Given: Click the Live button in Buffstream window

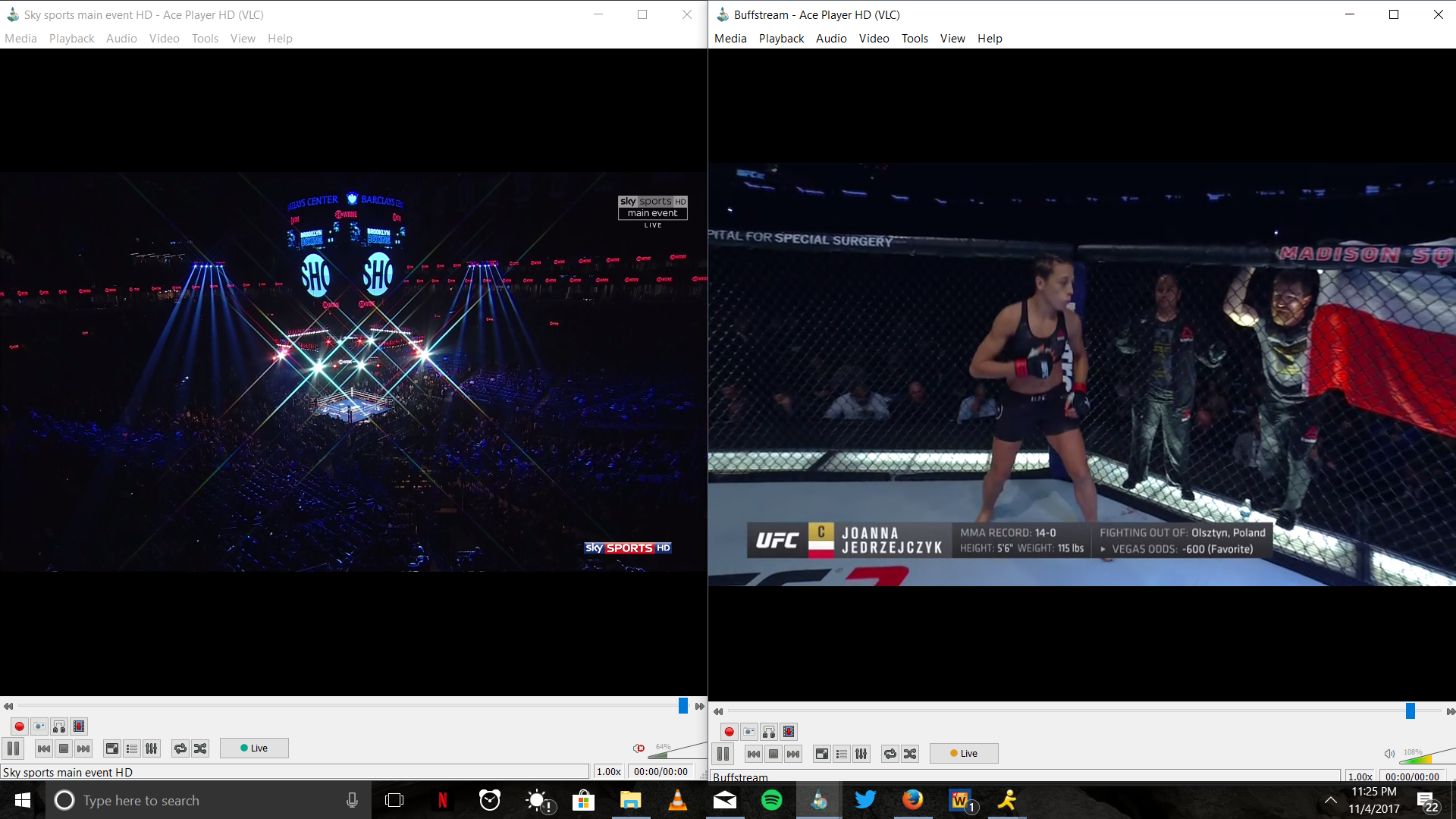Looking at the screenshot, I should pyautogui.click(x=964, y=754).
